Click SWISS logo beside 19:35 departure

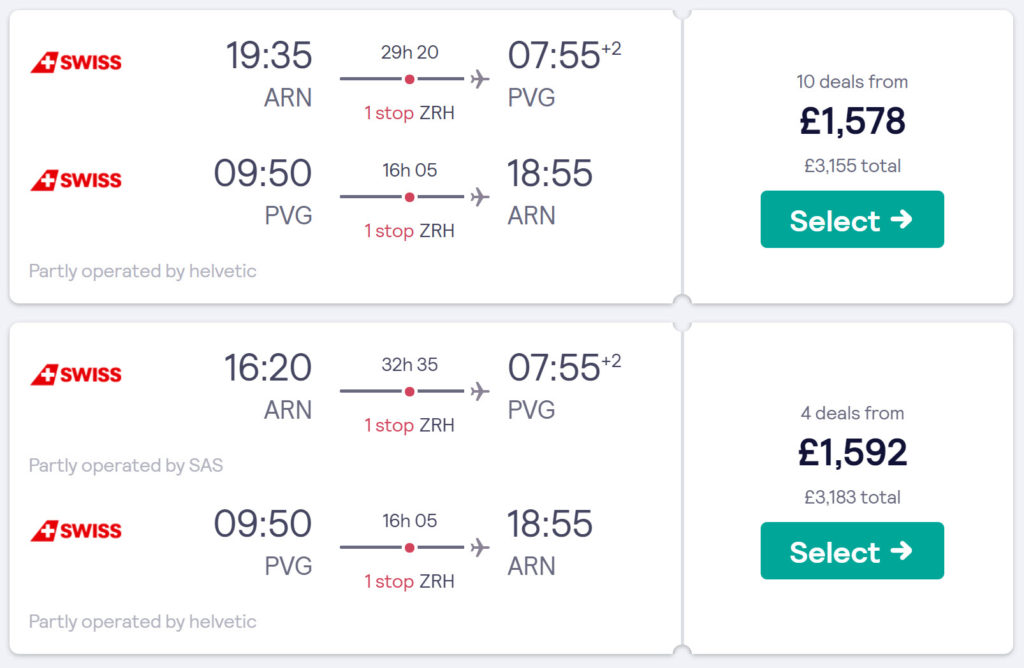click(x=76, y=62)
